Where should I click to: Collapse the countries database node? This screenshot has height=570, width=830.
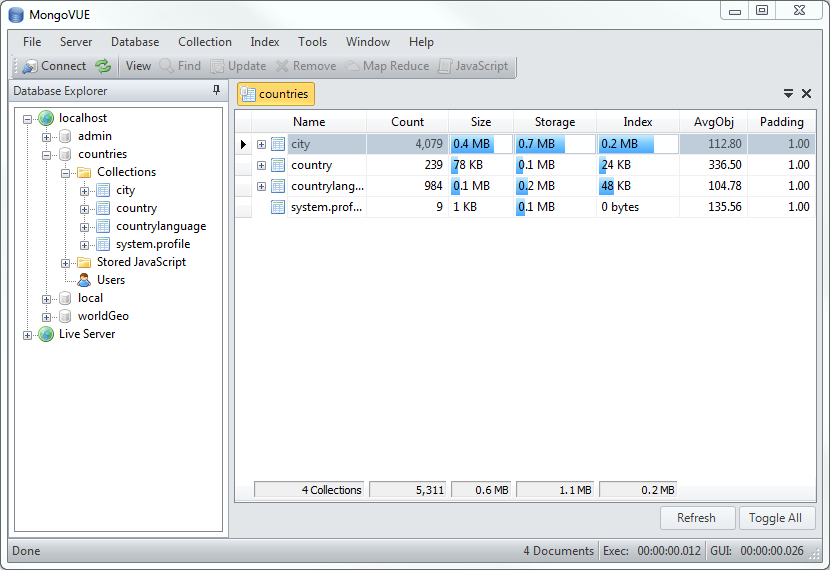coord(47,154)
